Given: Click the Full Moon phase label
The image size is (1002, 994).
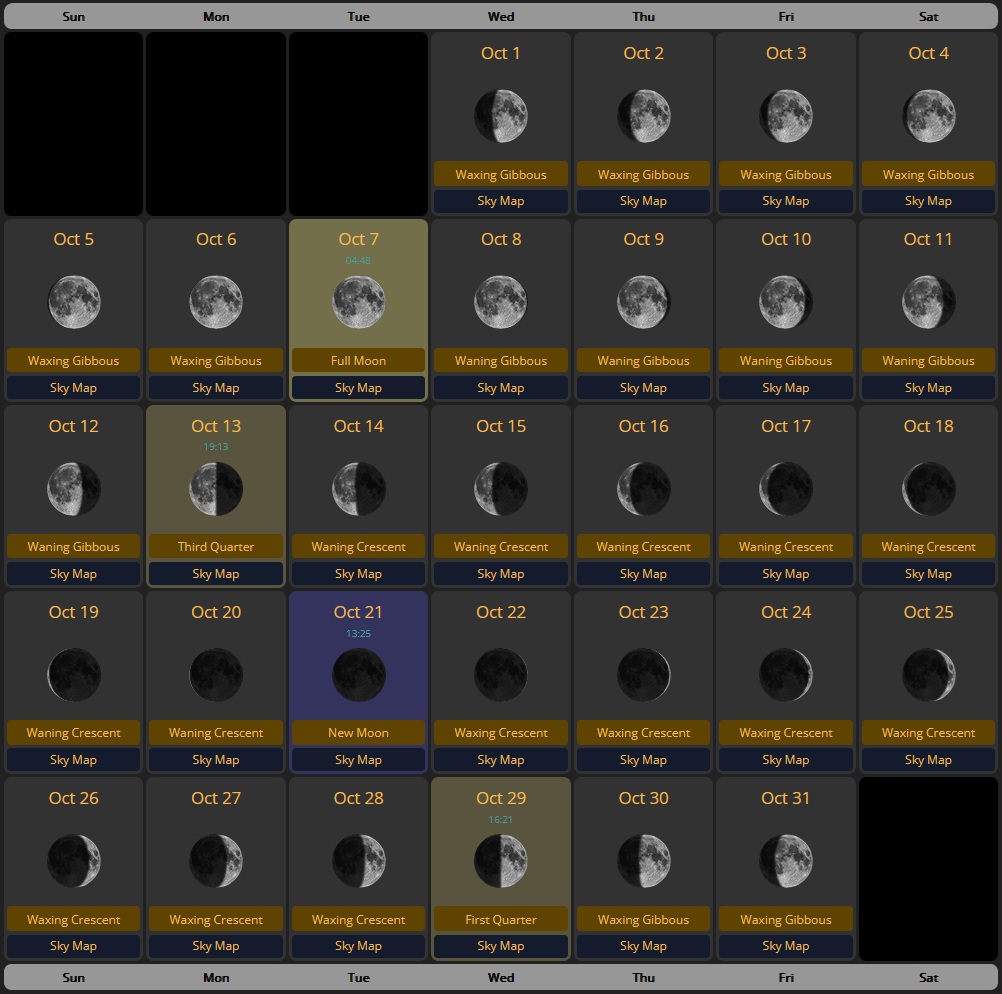Looking at the screenshot, I should [x=358, y=361].
